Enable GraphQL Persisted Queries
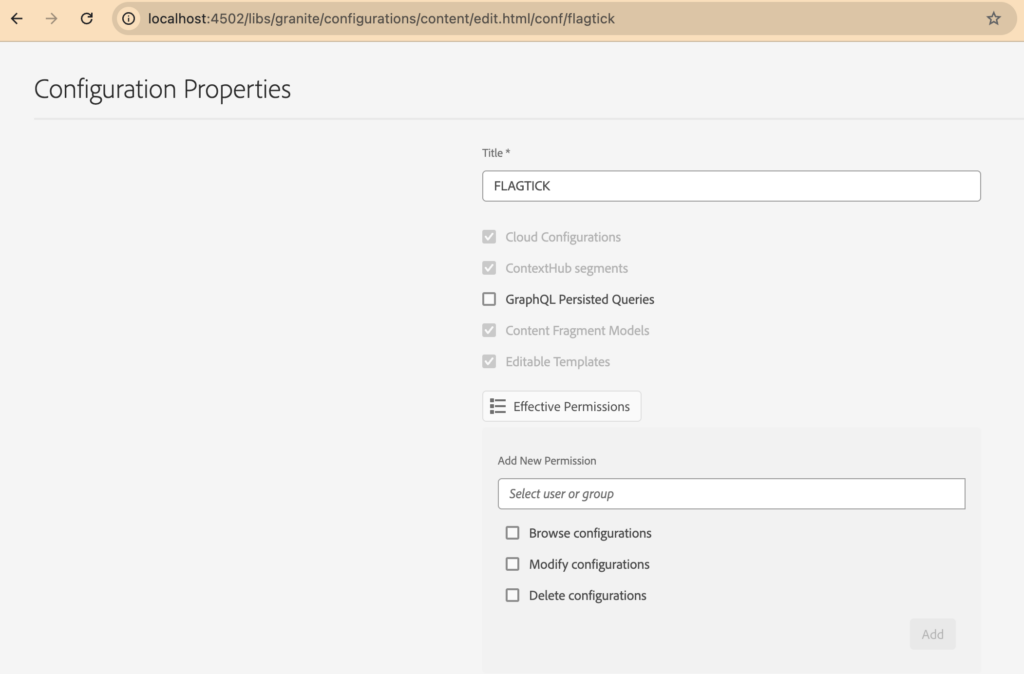Image resolution: width=1024 pixels, height=674 pixels. [x=489, y=299]
